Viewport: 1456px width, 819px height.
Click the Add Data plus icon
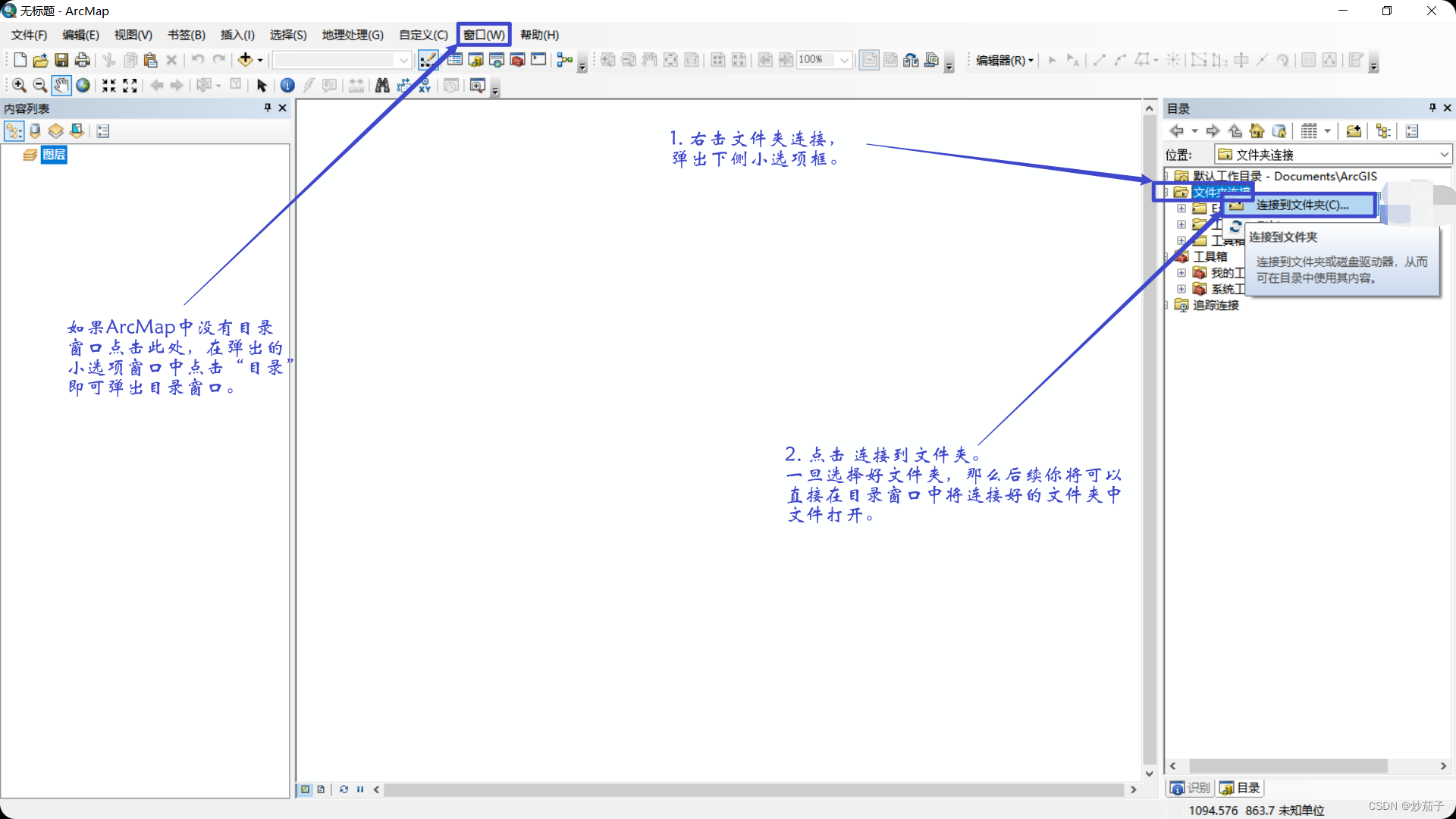click(245, 60)
